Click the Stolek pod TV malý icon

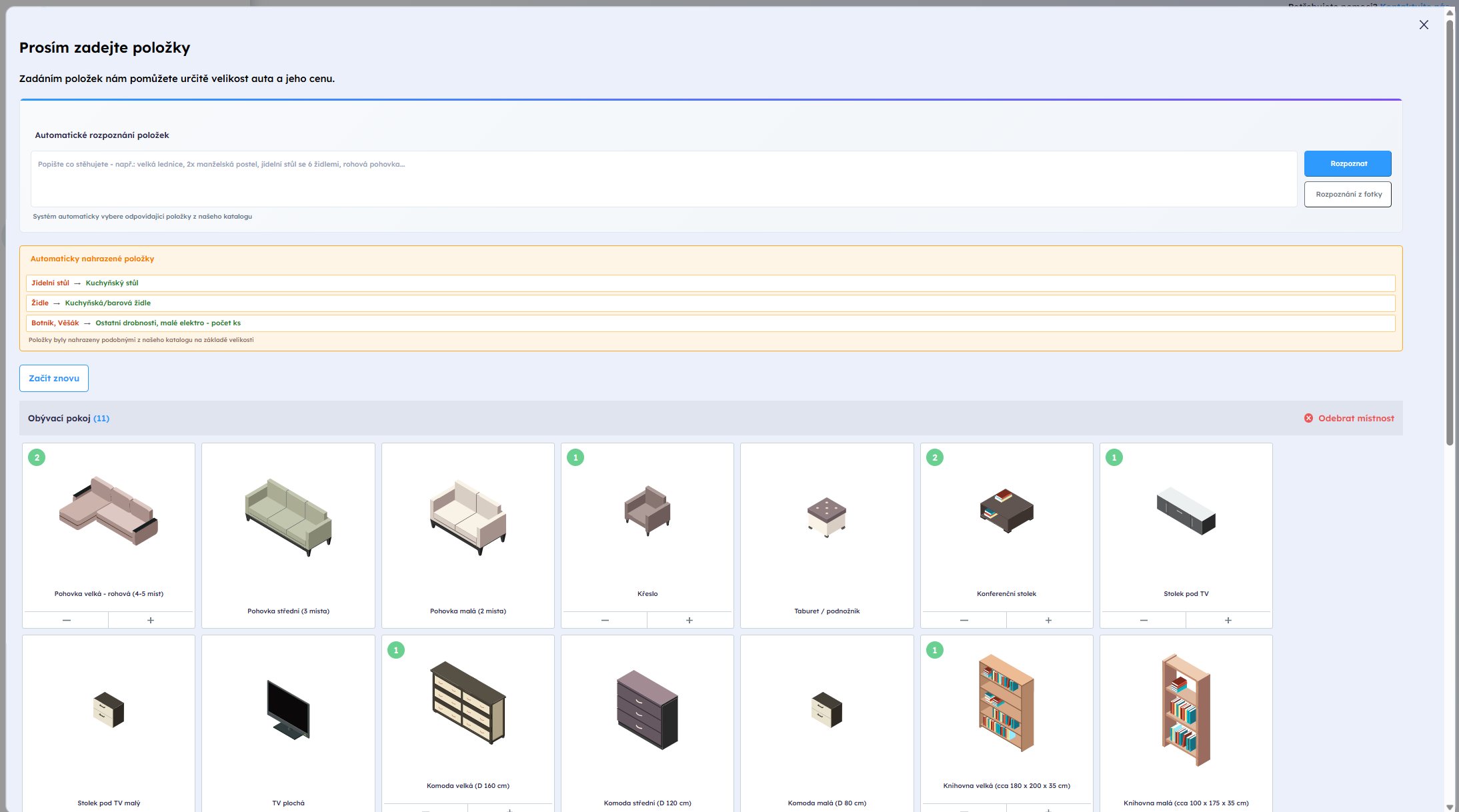pyautogui.click(x=109, y=709)
